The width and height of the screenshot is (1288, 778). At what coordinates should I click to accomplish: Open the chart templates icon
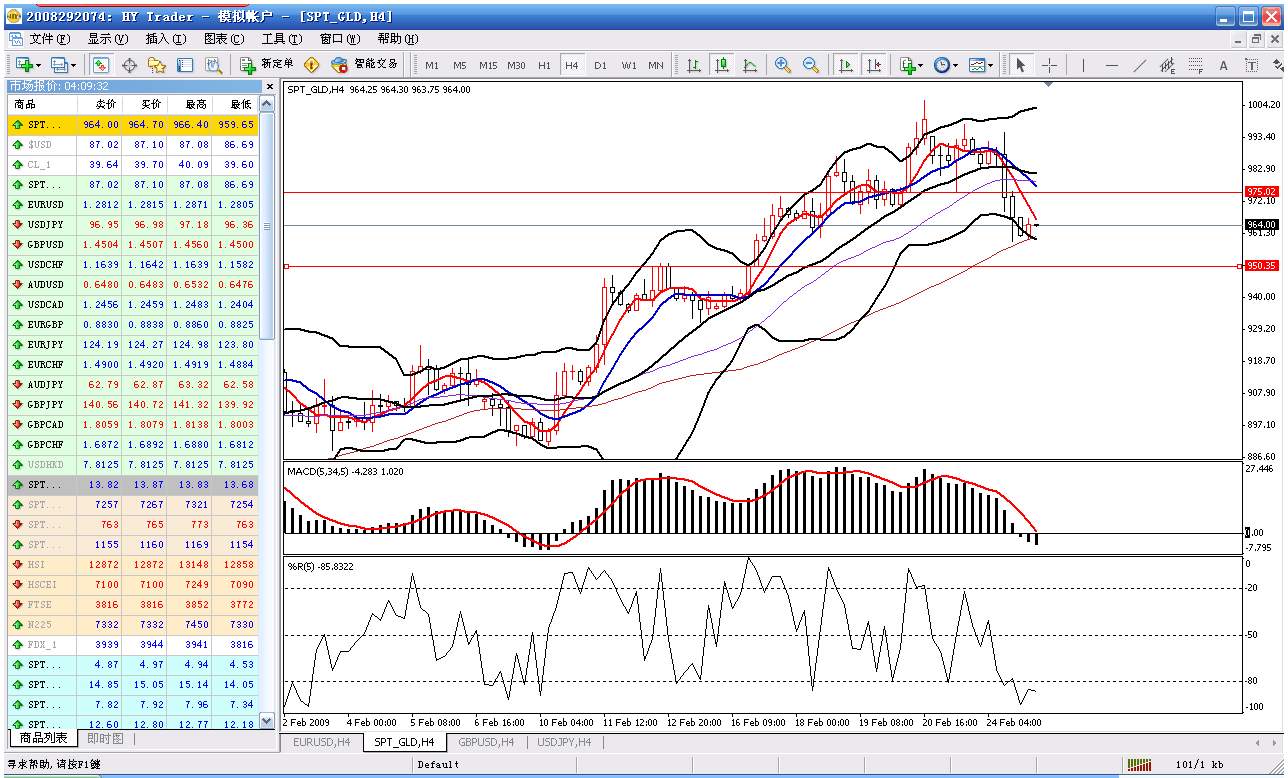click(976, 65)
